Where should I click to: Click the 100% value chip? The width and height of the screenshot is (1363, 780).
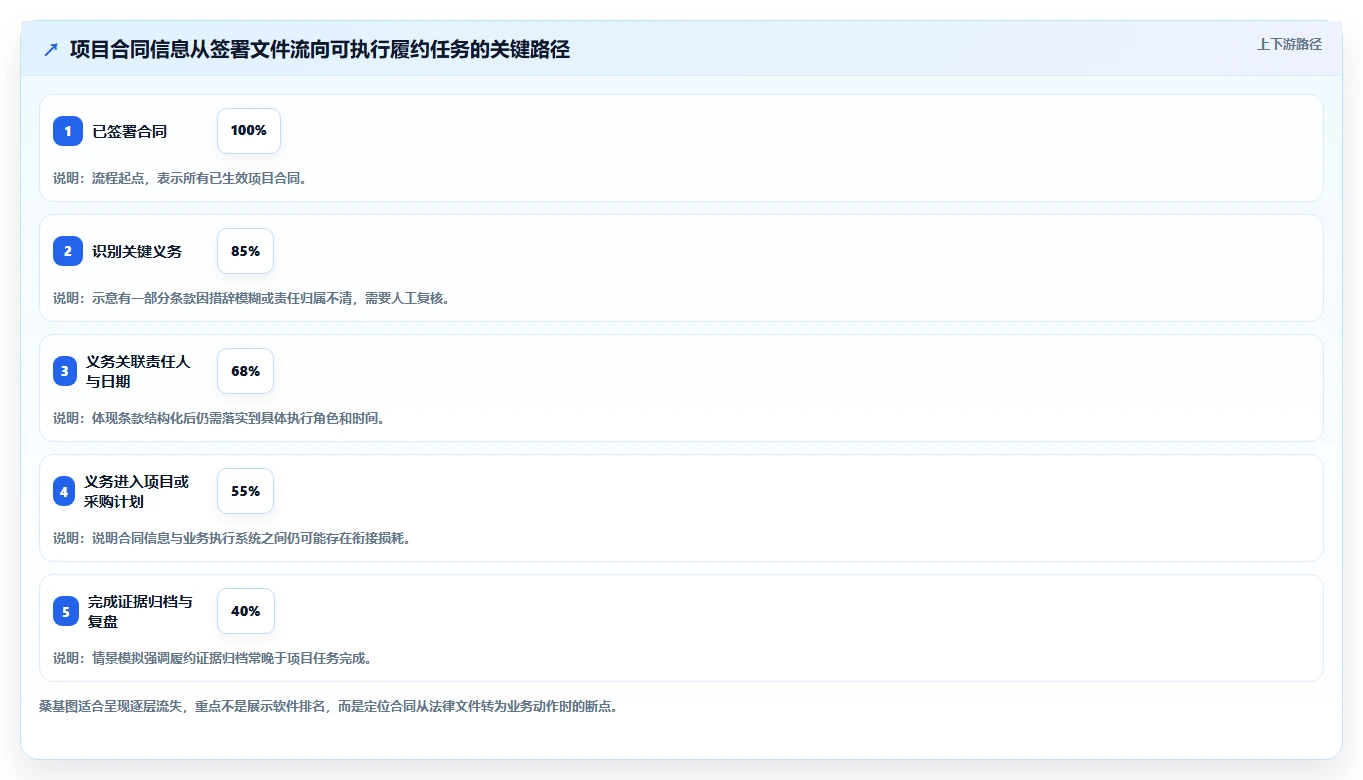click(249, 131)
